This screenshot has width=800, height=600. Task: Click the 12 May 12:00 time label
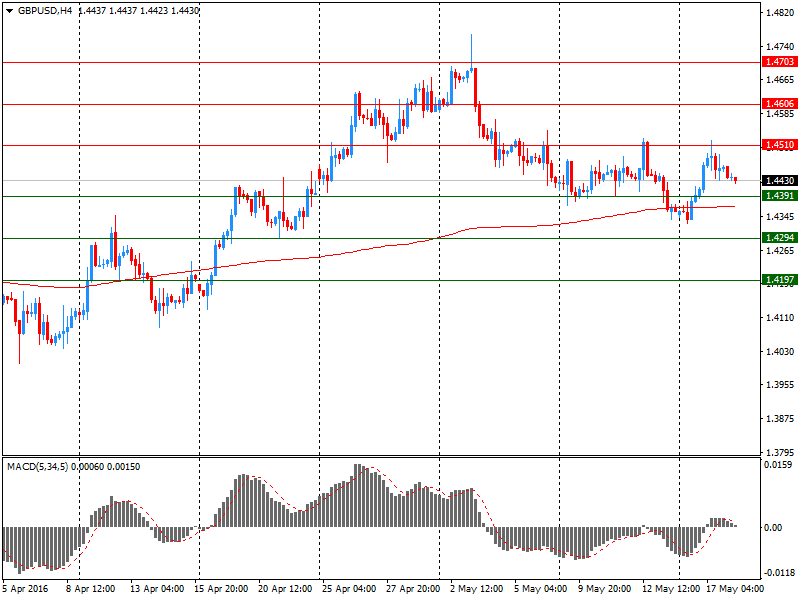point(671,589)
